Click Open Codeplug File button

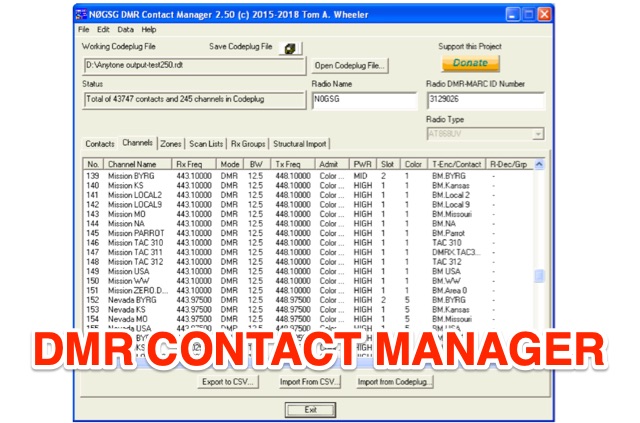tap(349, 65)
